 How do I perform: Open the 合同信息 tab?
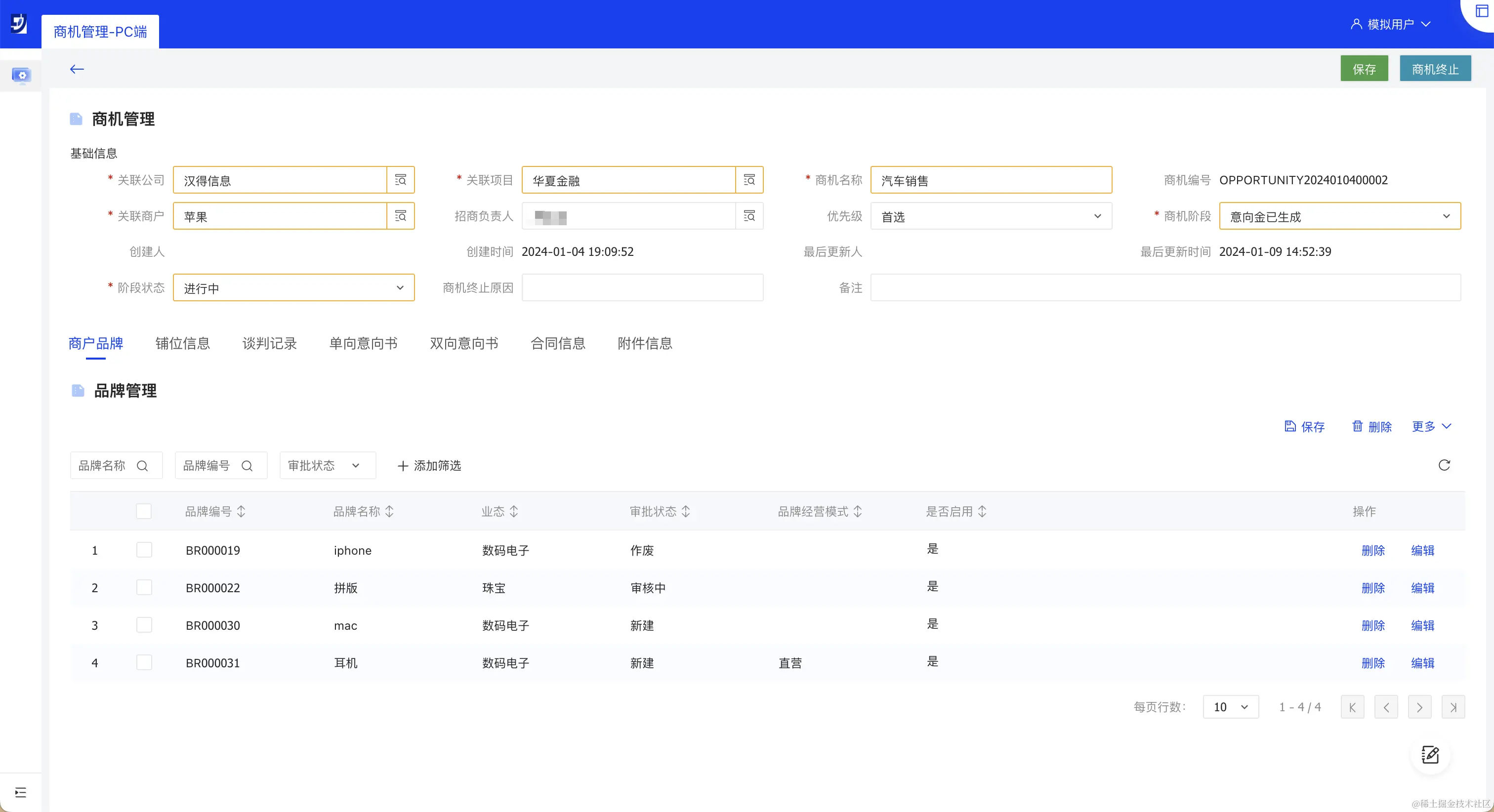[557, 343]
